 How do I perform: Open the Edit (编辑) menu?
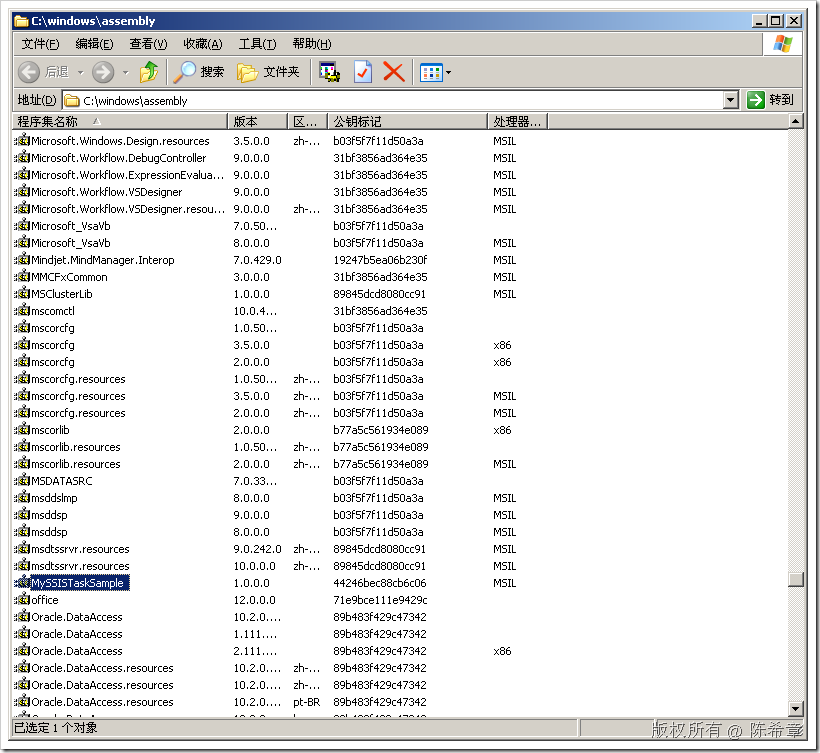point(94,44)
